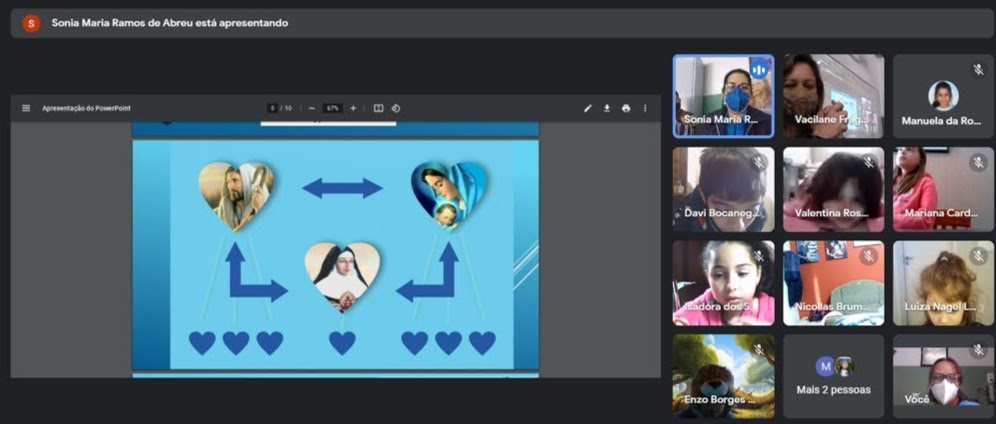
Task: Select the pen annotation tool
Action: (x=588, y=108)
